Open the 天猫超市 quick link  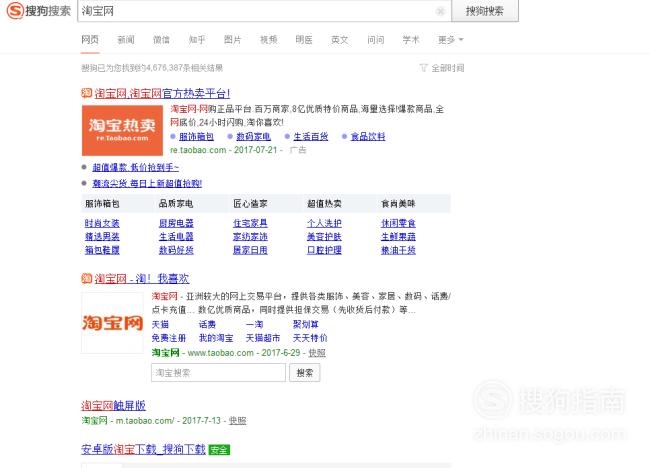(263, 338)
